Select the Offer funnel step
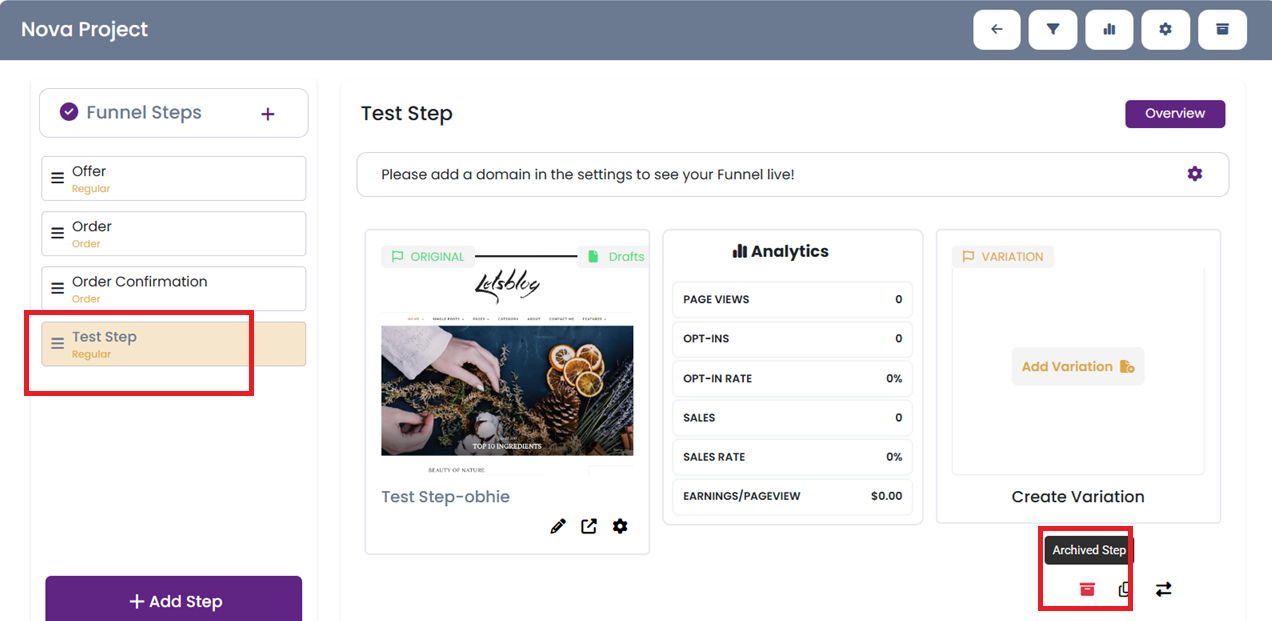This screenshot has width=1272, height=621. pos(174,178)
